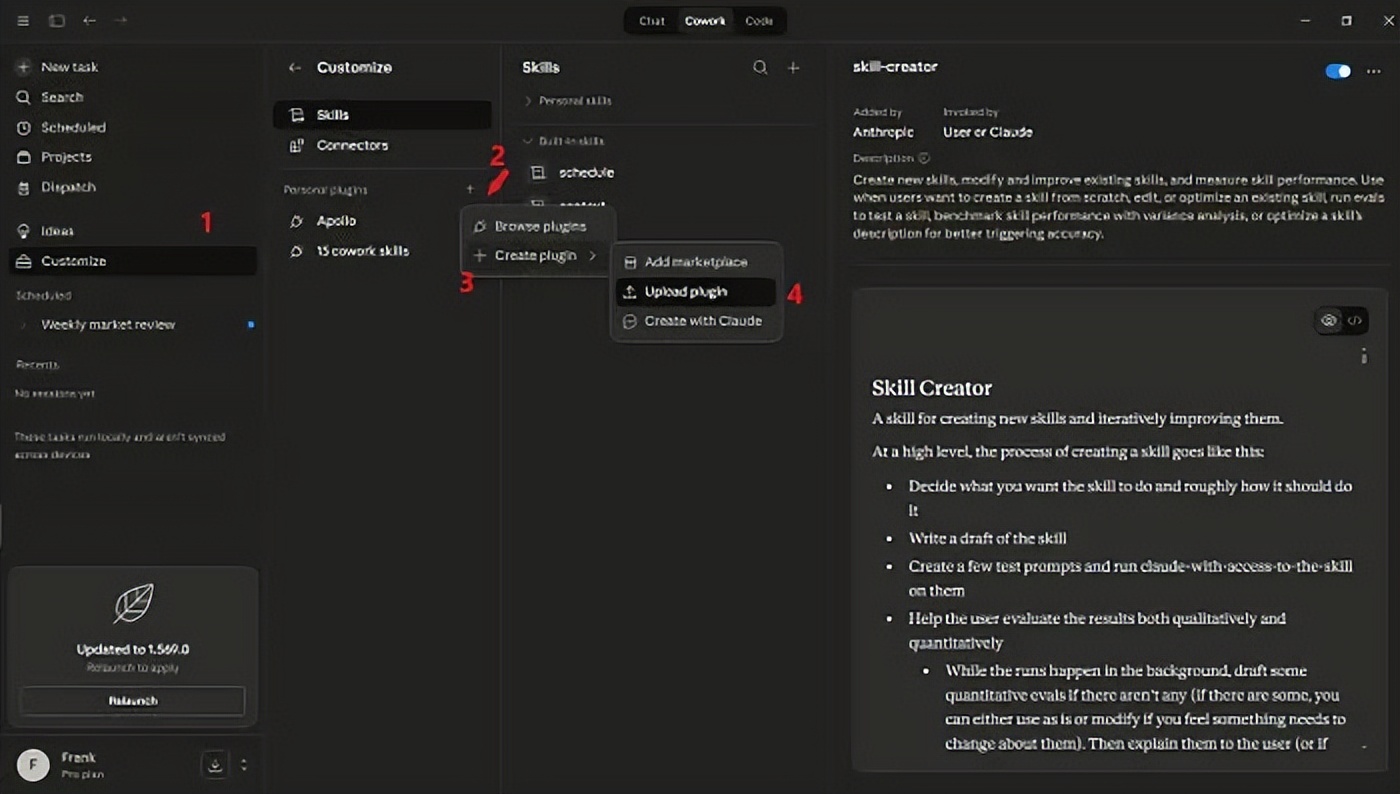The height and width of the screenshot is (794, 1400).
Task: Click the info icon beside Description
Action: tap(924, 158)
